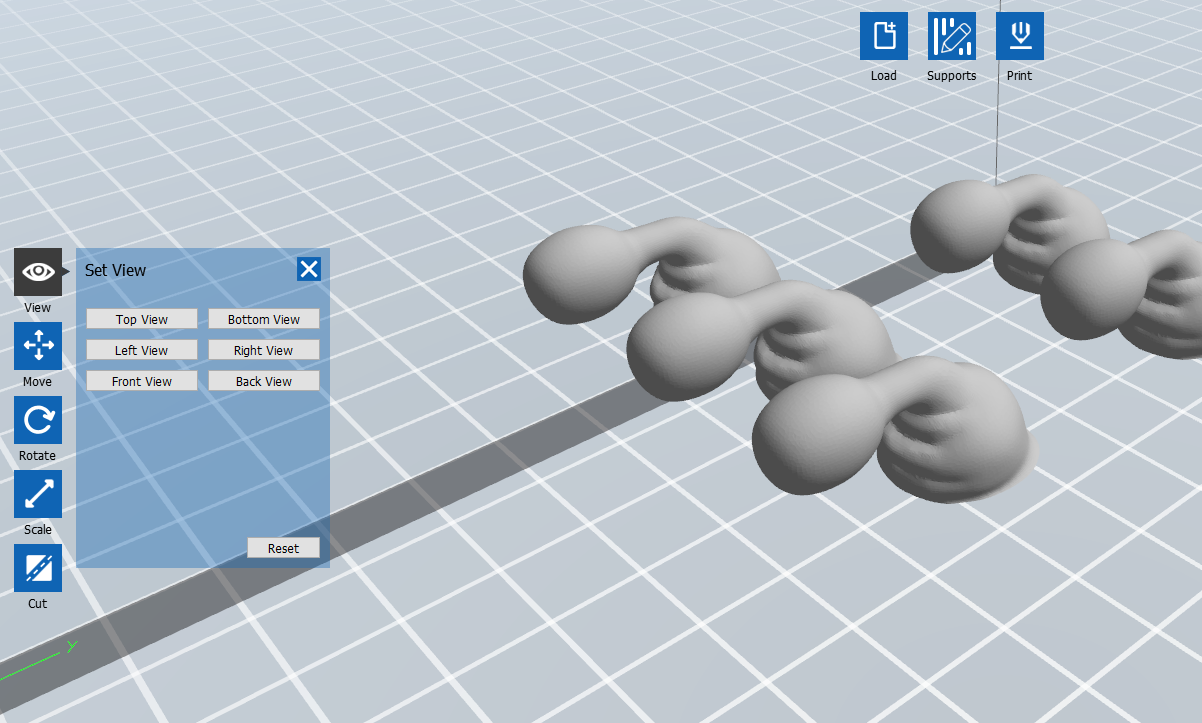This screenshot has width=1202, height=723.
Task: Click the Cut label text
Action: click(38, 604)
